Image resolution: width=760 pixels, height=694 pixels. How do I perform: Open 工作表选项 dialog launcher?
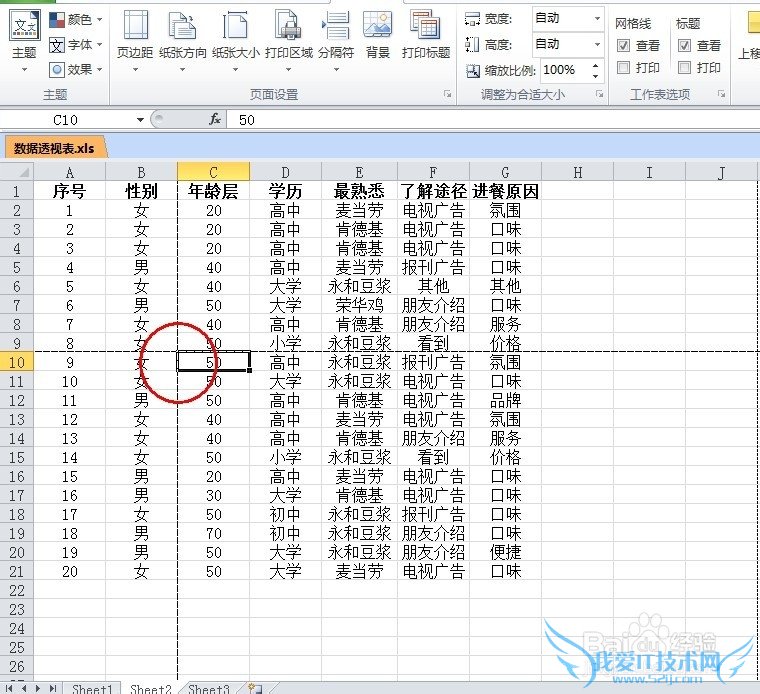(x=722, y=94)
